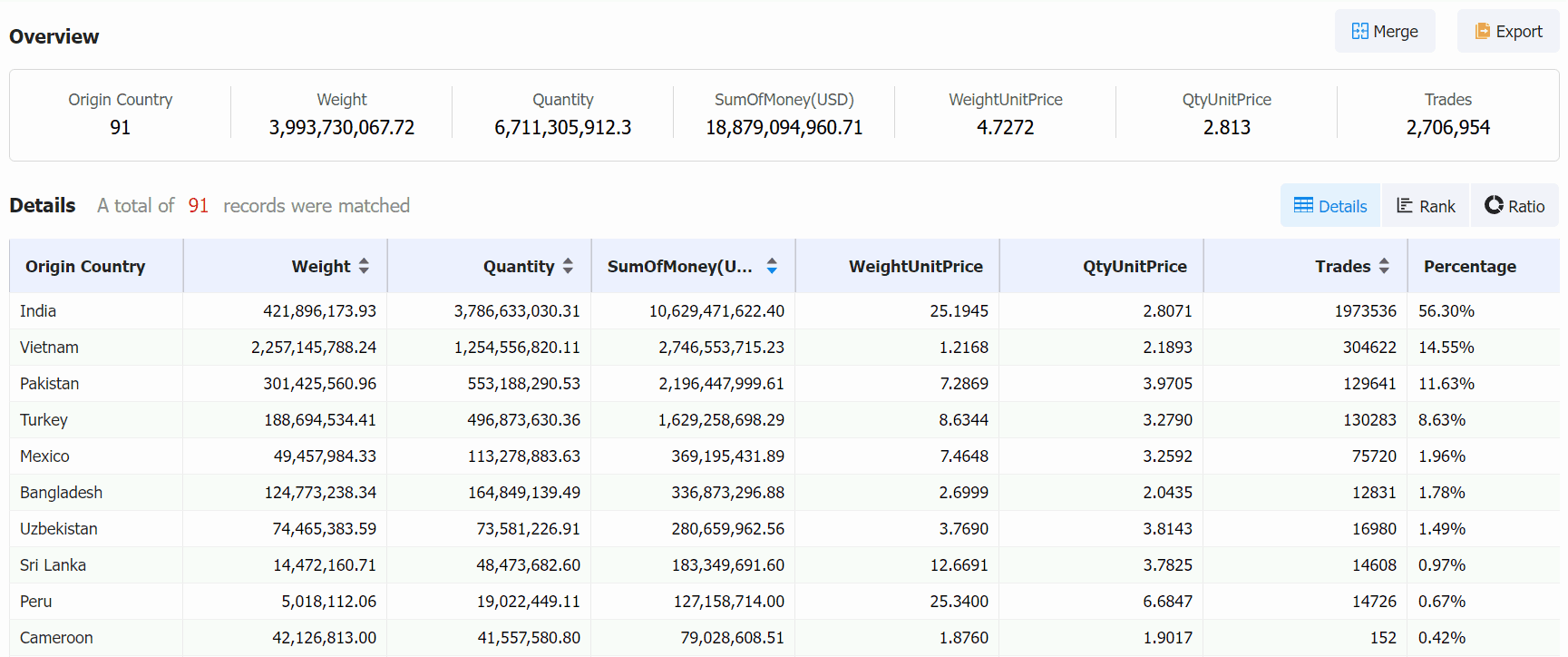This screenshot has width=1568, height=657.
Task: Click overview Weight total 3,993,730,067.72
Action: click(x=341, y=127)
